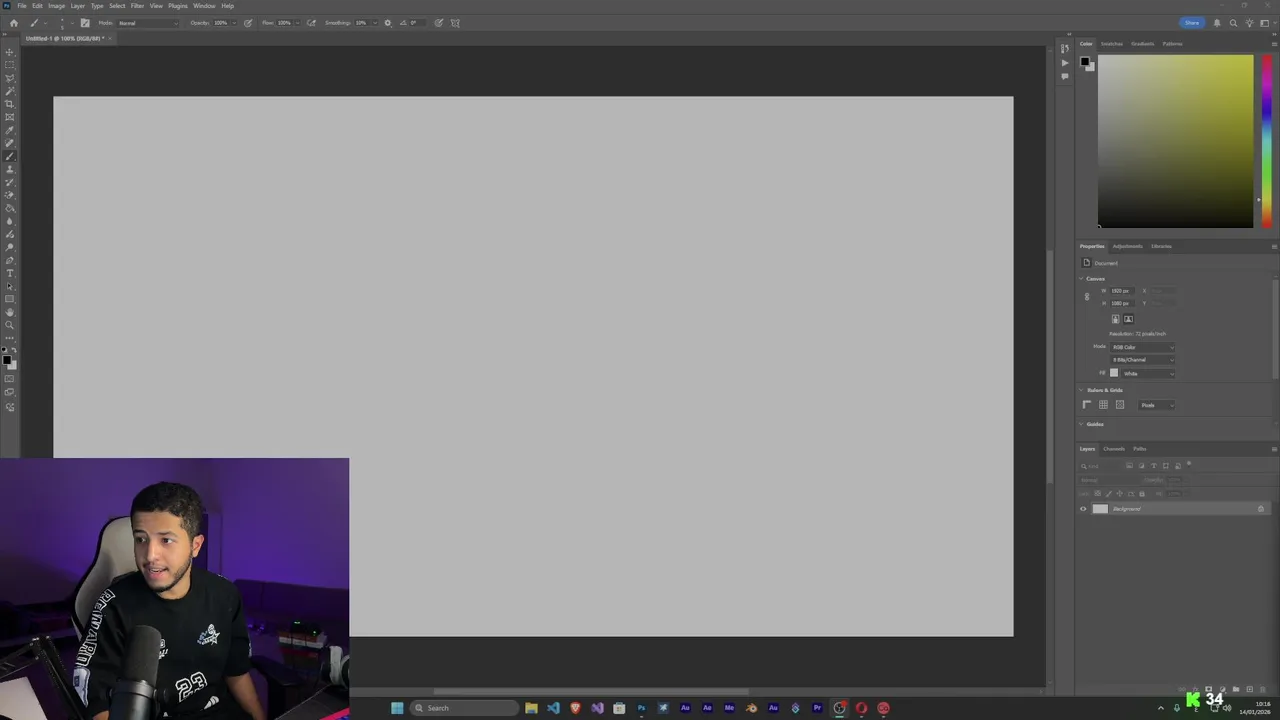
Task: Open the Plugins menu
Action: coord(177,6)
